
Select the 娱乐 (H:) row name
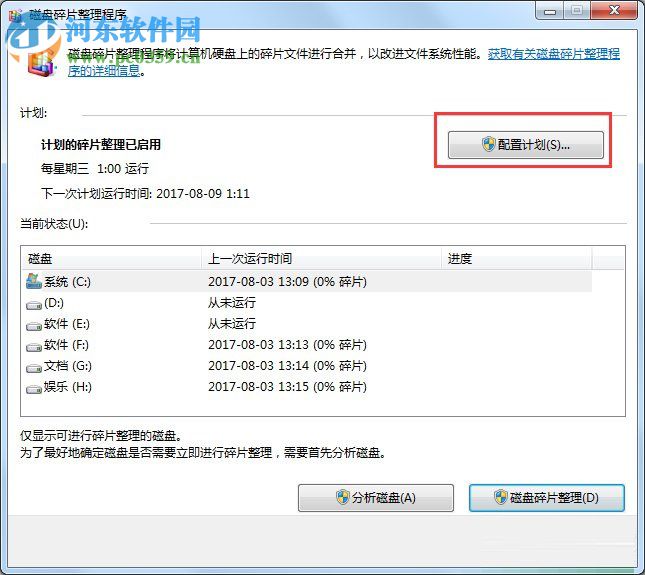pyautogui.click(x=67, y=387)
